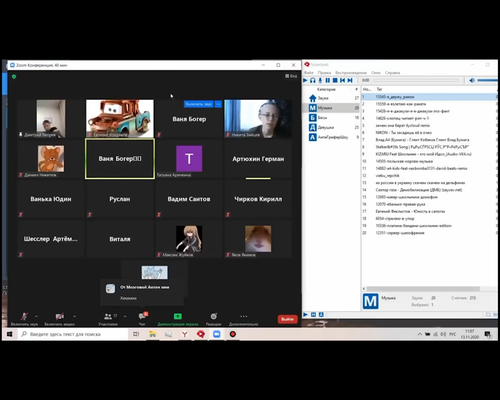Click headphones playback icon in Soundpad
This screenshot has width=500, height=400.
click(313, 80)
